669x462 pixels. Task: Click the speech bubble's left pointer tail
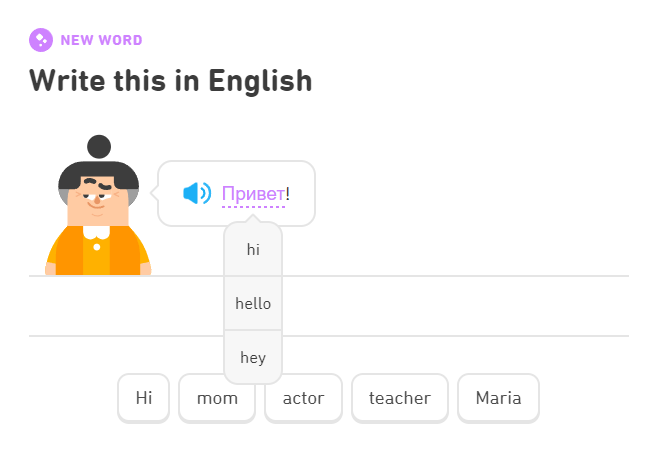pos(155,194)
